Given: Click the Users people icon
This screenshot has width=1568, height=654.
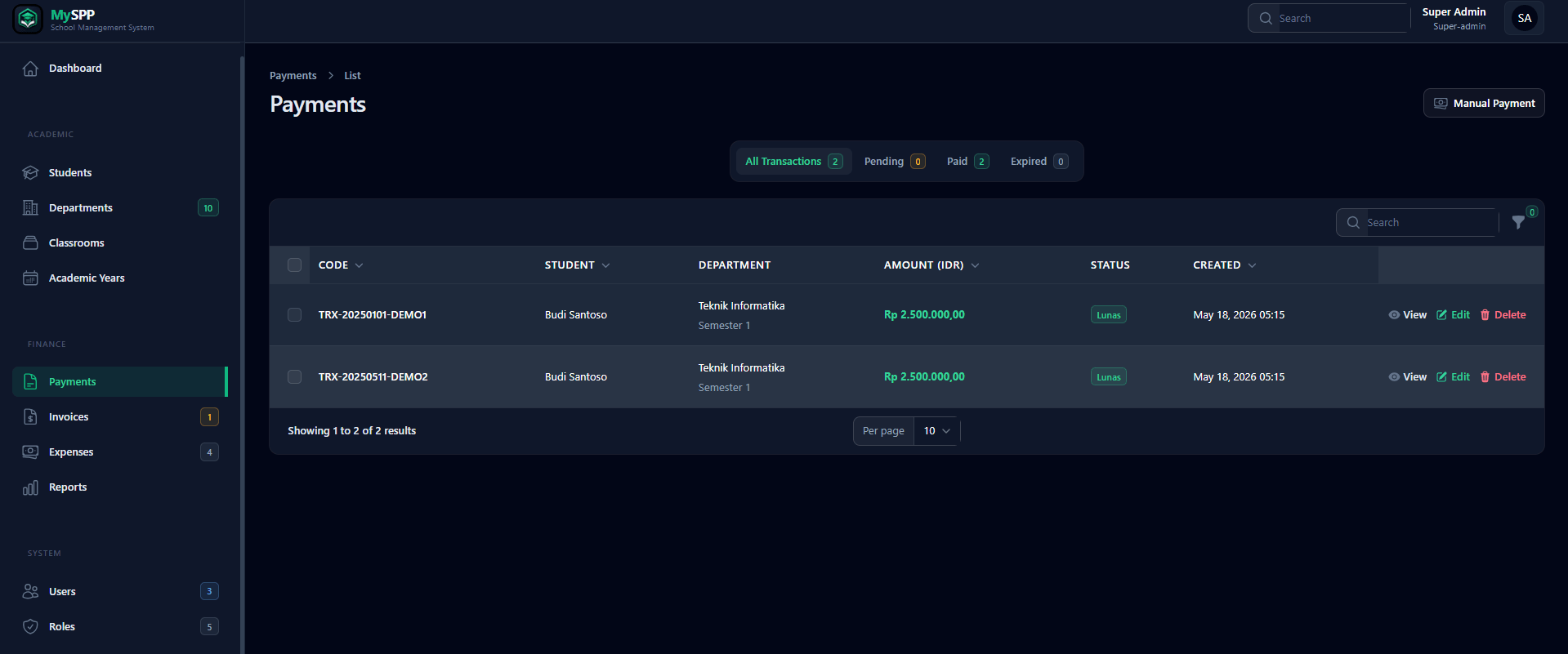Looking at the screenshot, I should point(30,592).
